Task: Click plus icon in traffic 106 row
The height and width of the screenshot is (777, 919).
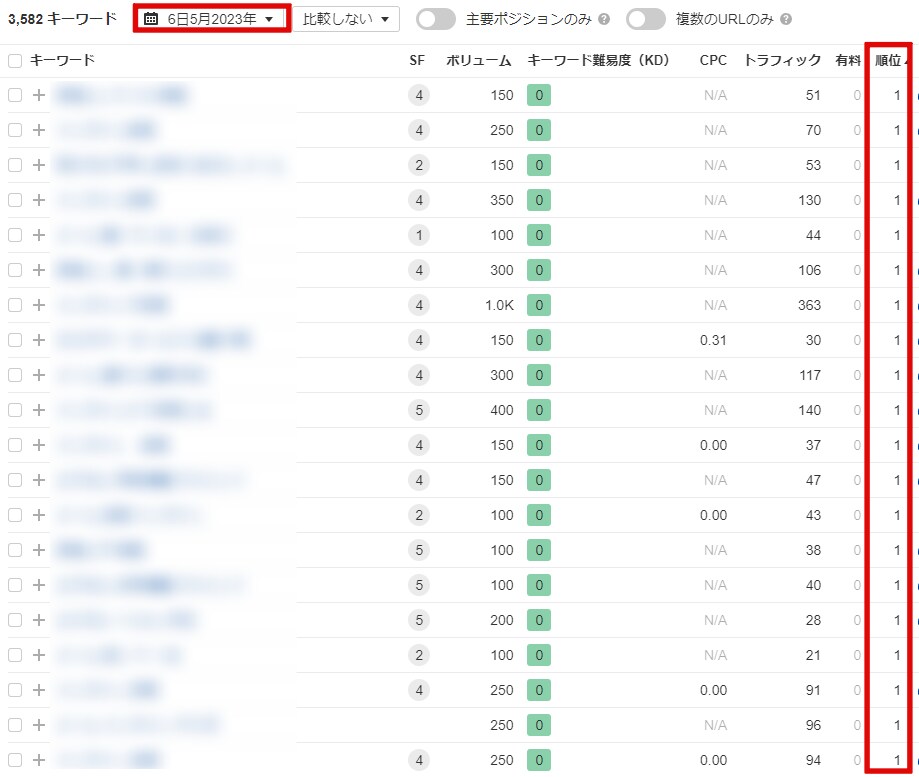Action: [39, 270]
